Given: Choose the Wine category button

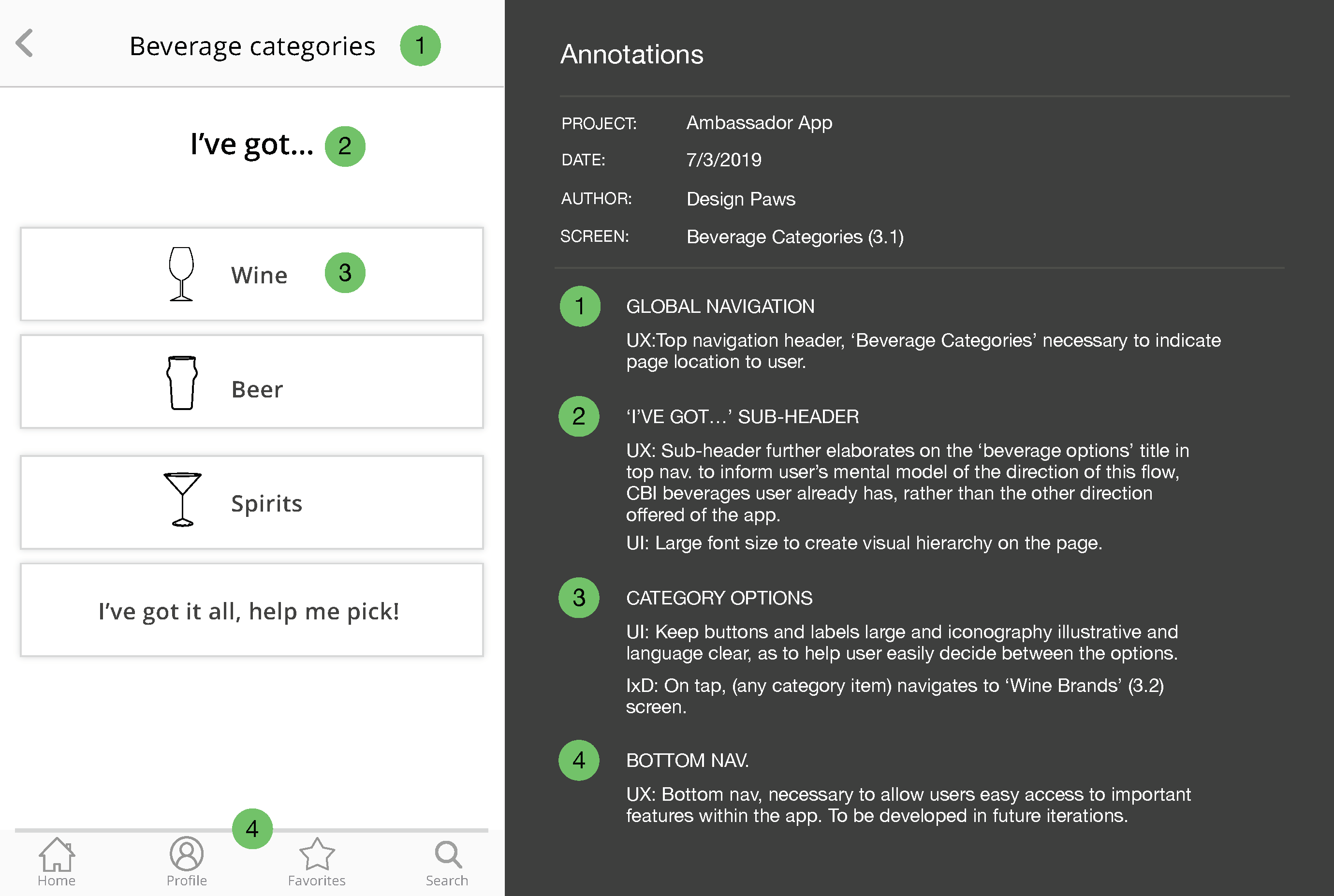Looking at the screenshot, I should click(252, 274).
